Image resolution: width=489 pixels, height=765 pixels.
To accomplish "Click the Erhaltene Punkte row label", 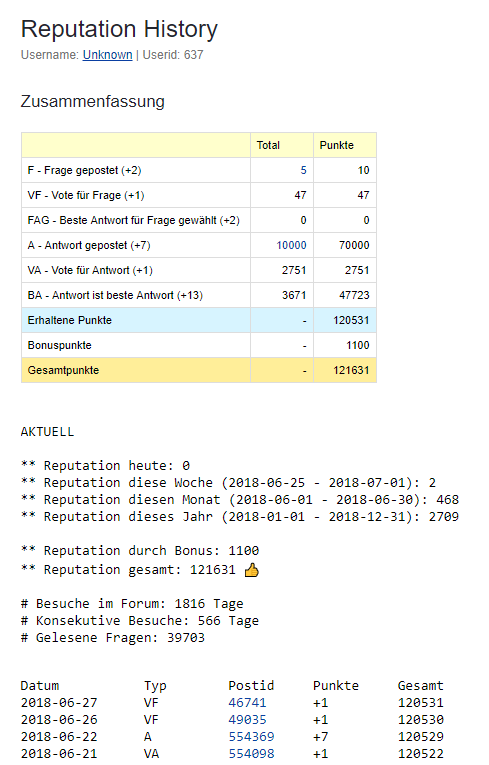I will click(70, 320).
